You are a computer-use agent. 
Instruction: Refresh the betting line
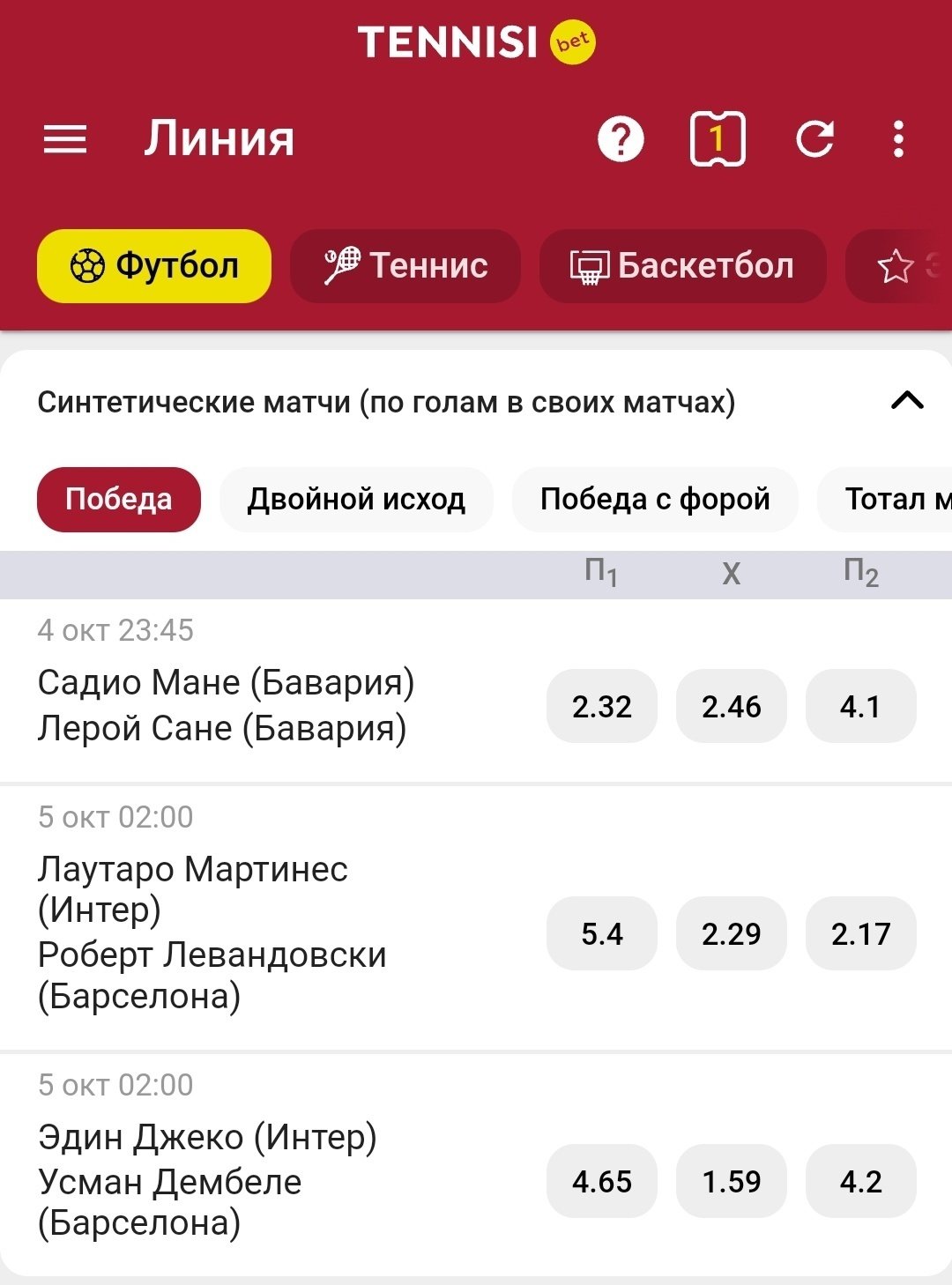click(814, 139)
